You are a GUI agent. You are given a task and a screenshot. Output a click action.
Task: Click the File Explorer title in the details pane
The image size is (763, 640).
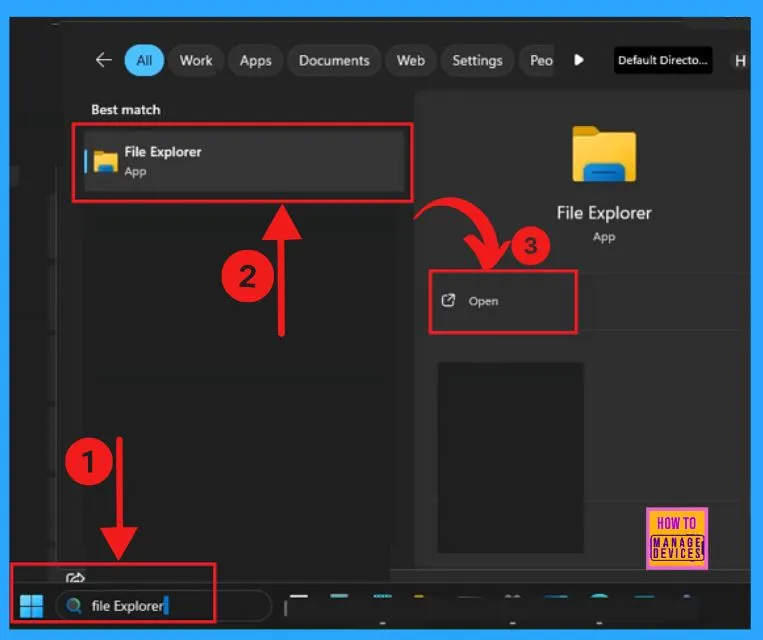pos(604,213)
